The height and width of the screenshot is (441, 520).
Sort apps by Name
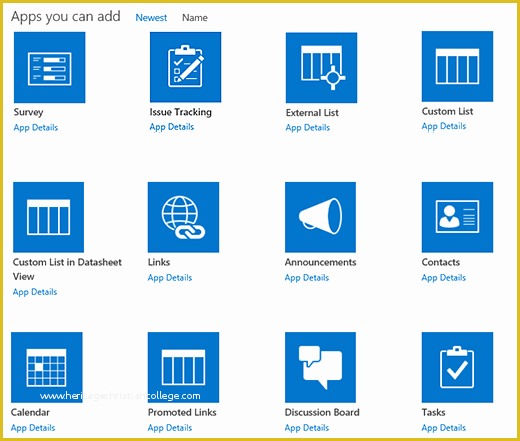pyautogui.click(x=195, y=18)
